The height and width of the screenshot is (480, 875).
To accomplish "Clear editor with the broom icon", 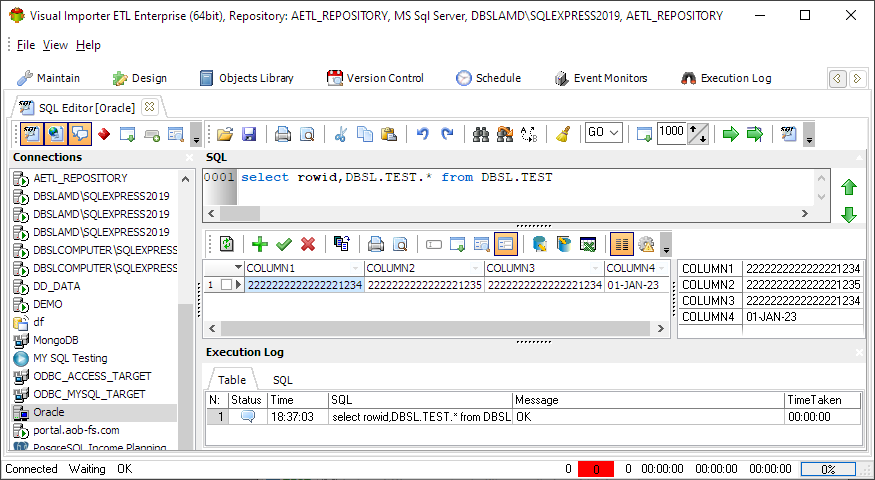I will (x=563, y=134).
